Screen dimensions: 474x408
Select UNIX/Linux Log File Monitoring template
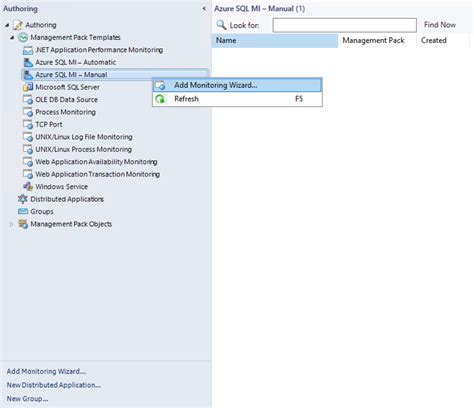84,137
